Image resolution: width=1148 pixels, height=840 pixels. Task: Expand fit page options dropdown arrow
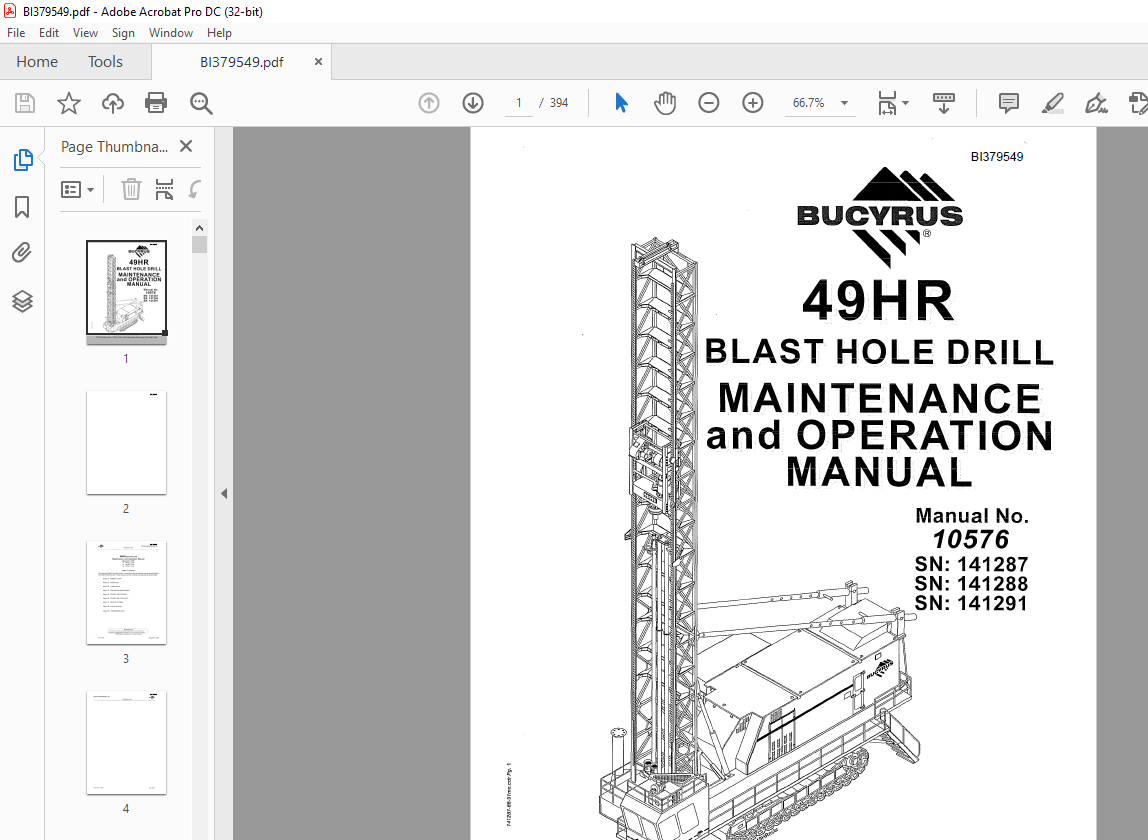(x=906, y=103)
